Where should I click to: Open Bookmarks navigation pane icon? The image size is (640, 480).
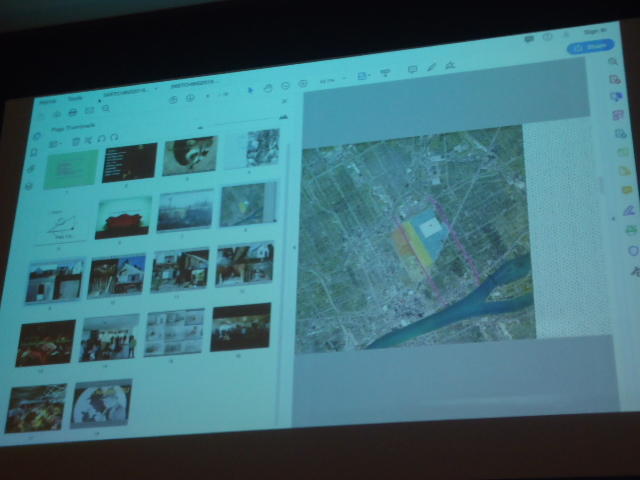click(34, 152)
